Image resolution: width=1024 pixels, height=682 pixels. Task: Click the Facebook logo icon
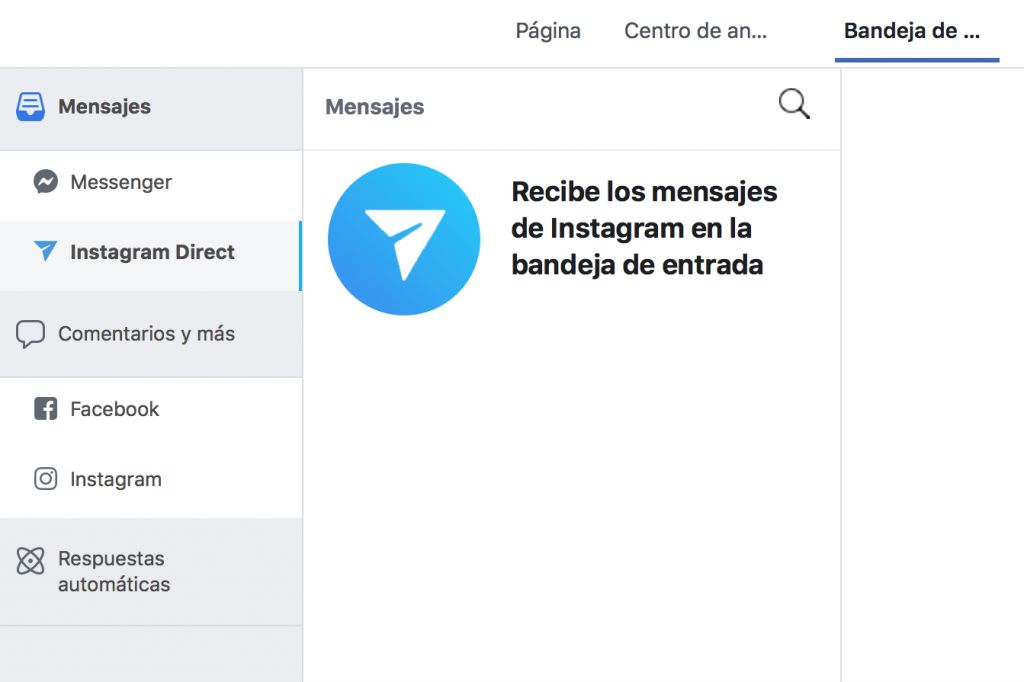coord(46,409)
